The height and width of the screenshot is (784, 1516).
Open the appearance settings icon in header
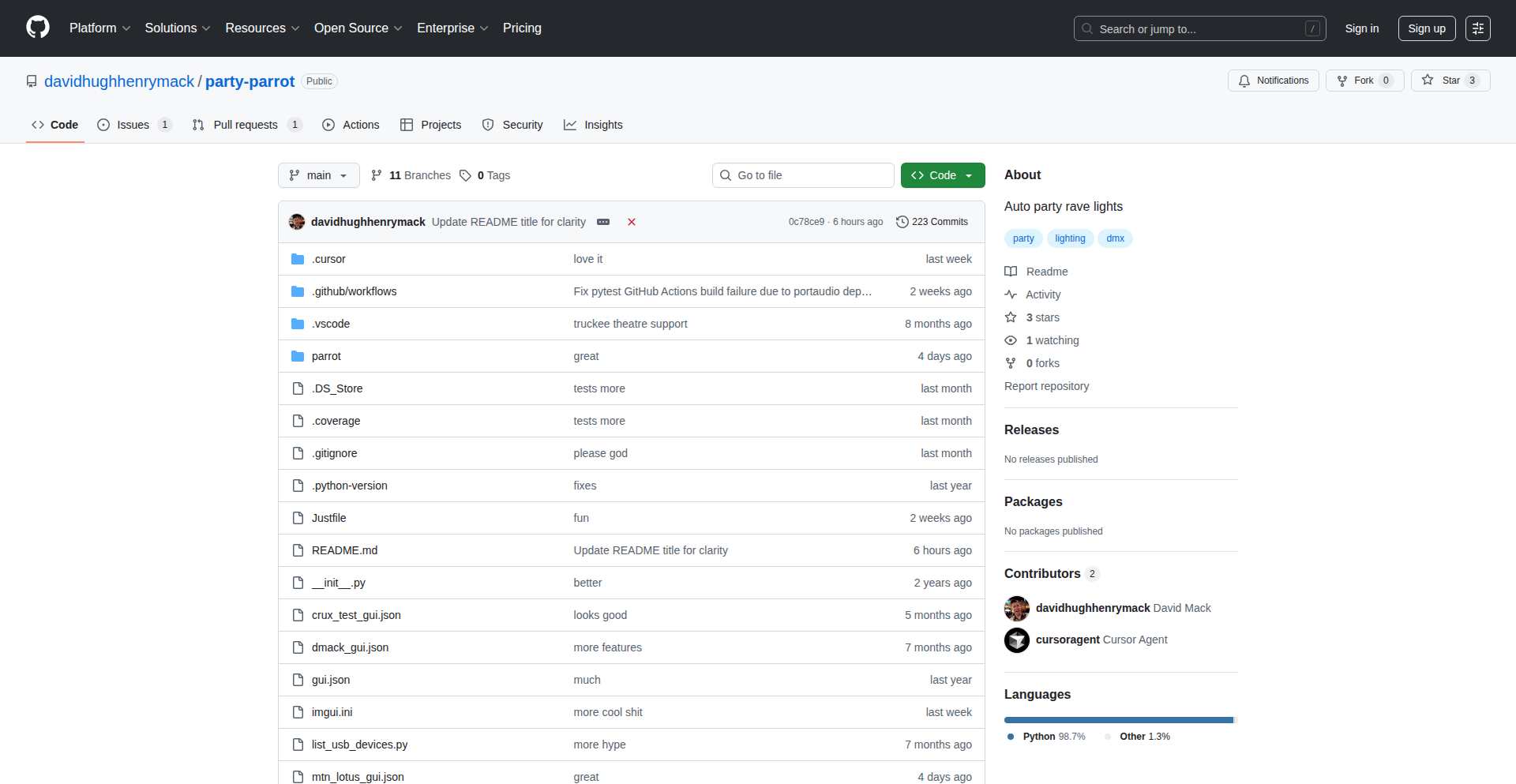(x=1477, y=28)
